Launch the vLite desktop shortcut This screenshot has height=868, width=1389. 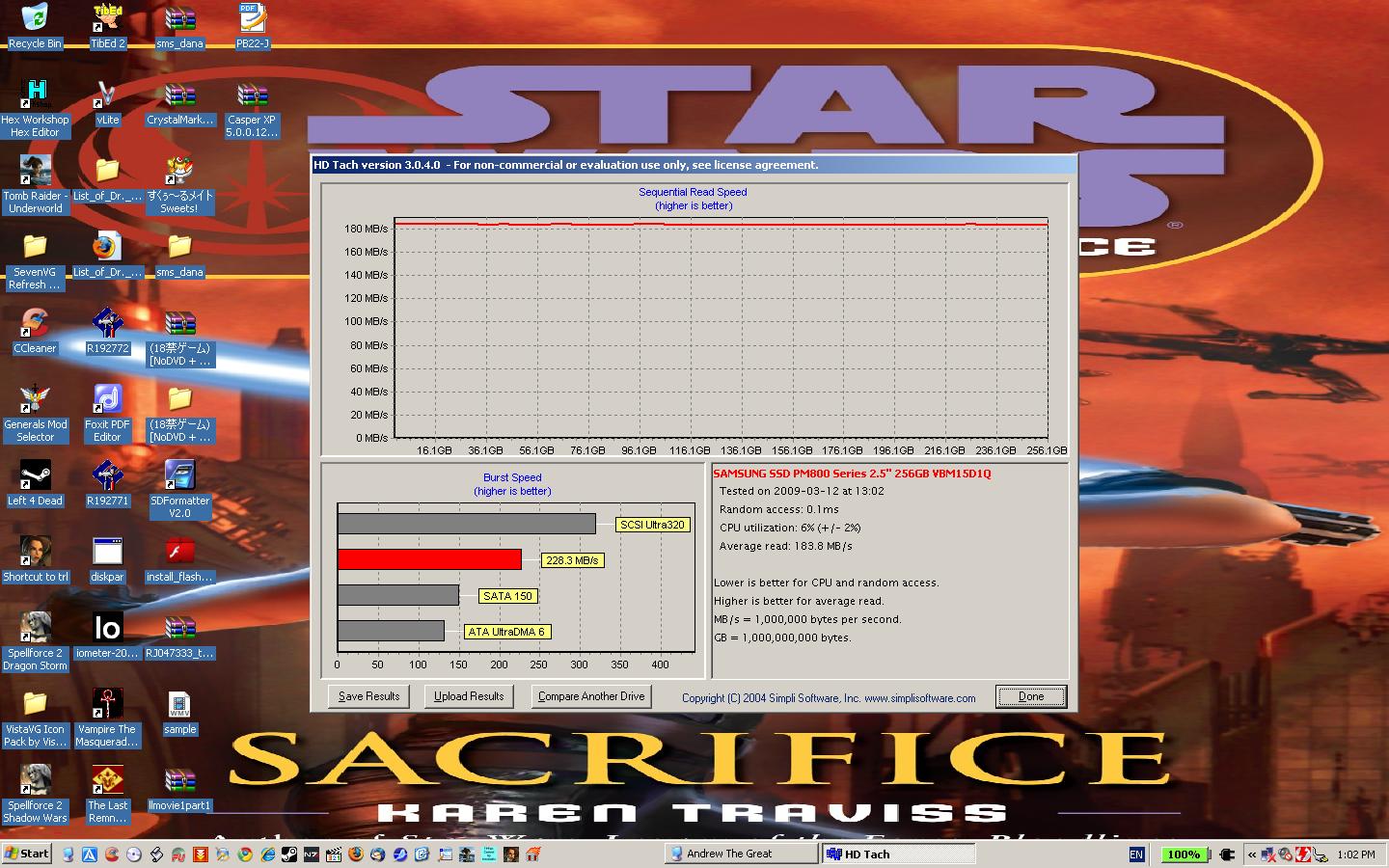[x=108, y=102]
